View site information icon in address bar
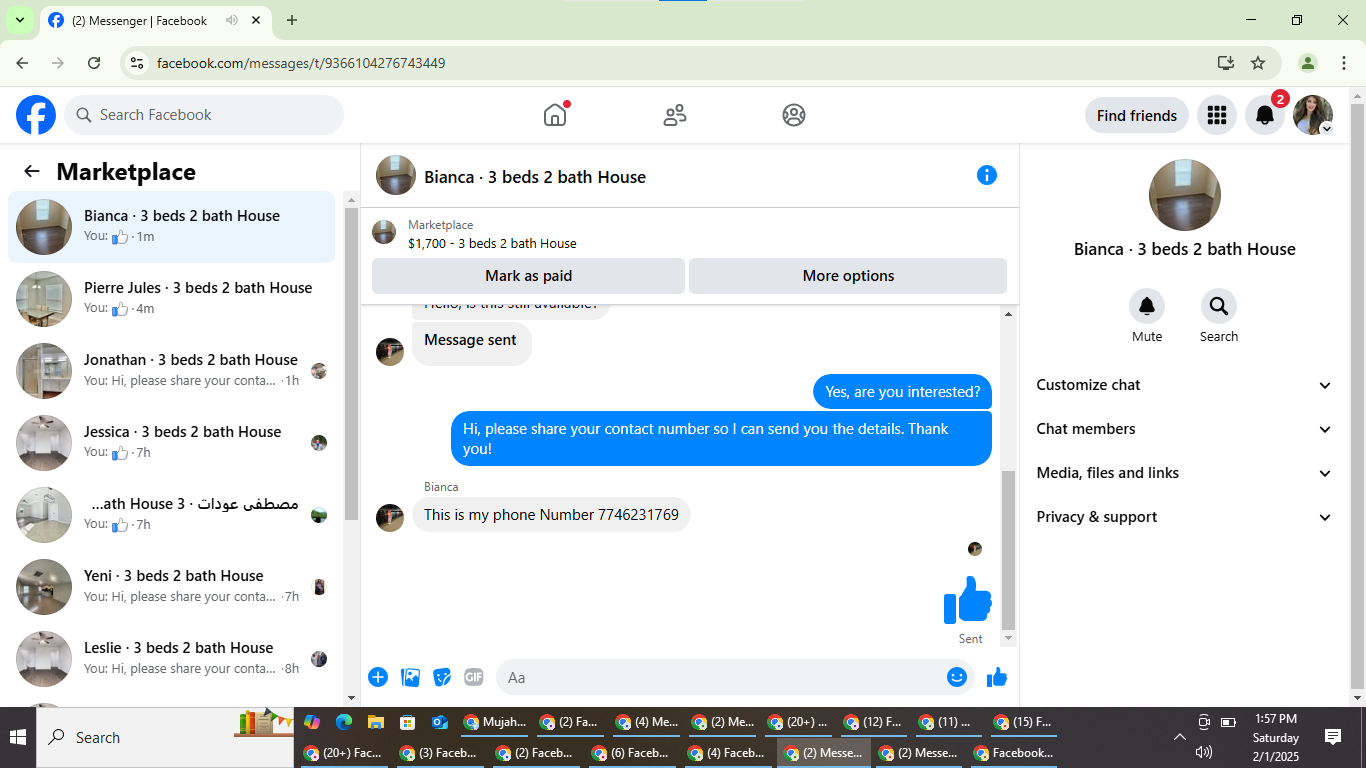This screenshot has height=768, width=1366. click(x=138, y=63)
